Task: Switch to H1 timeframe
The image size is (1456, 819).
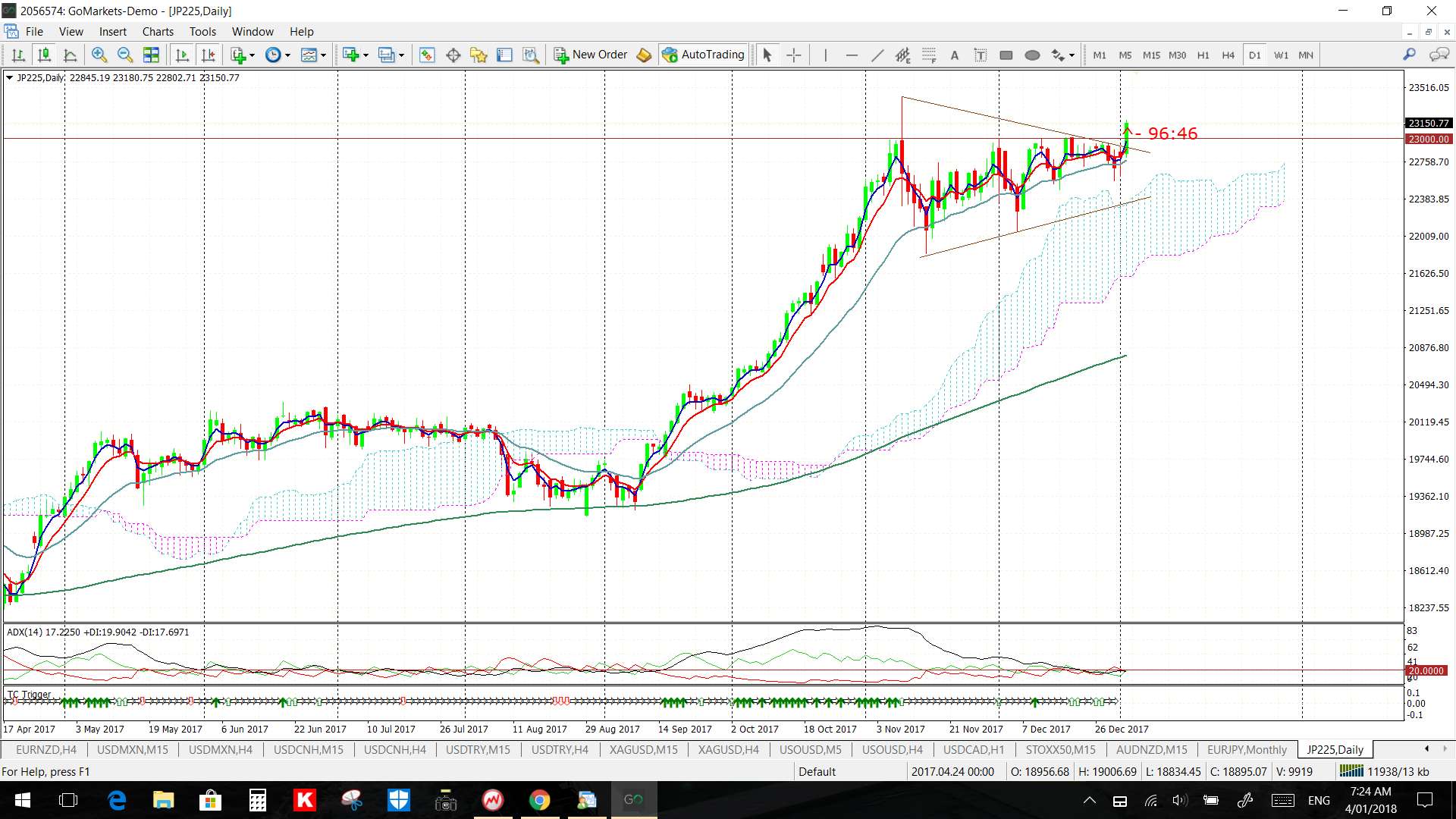Action: click(x=1203, y=55)
